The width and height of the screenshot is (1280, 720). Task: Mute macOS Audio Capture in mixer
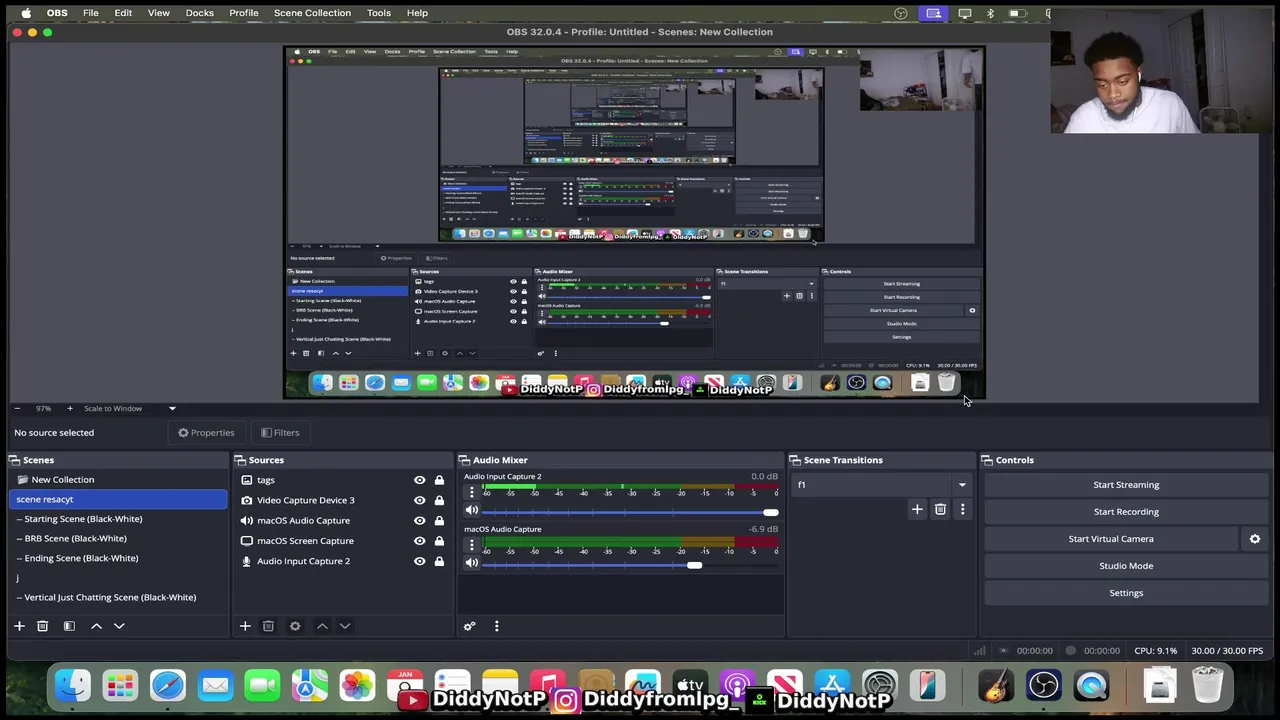472,563
